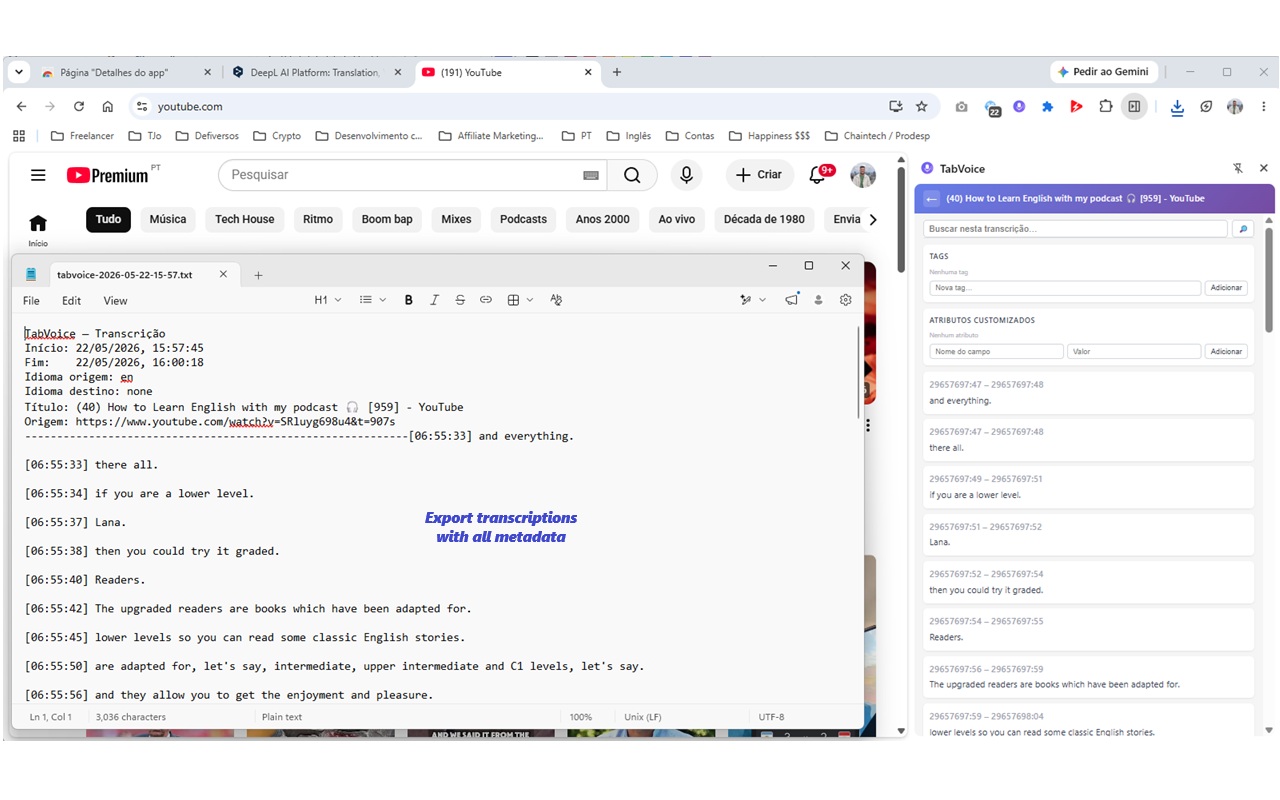Unpin the TabVoice side panel

(x=1238, y=169)
